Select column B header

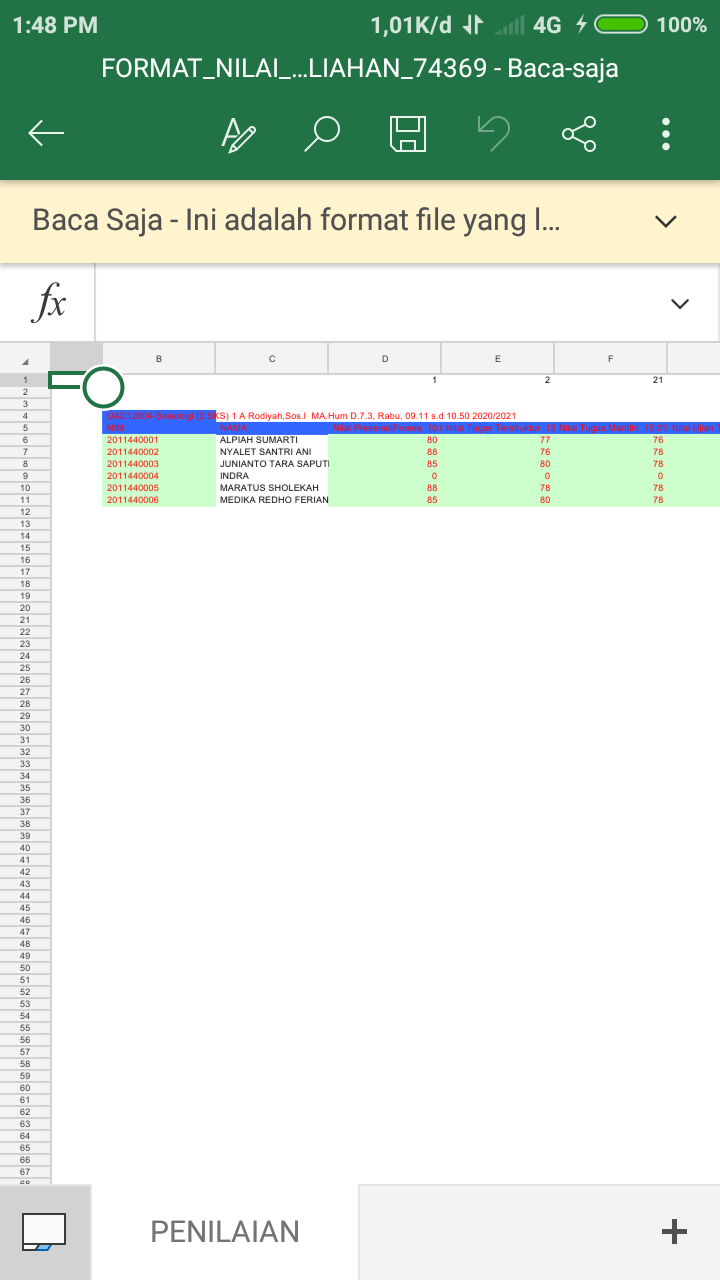pyautogui.click(x=159, y=359)
